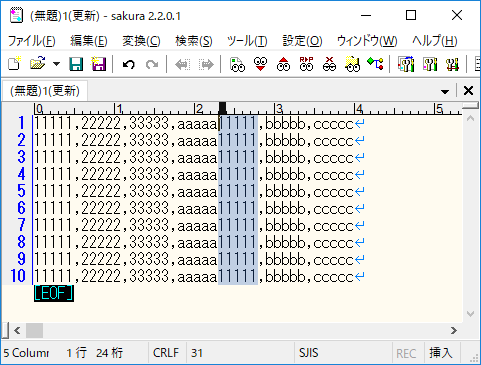
Task: Click SJIS encoding in status bar
Action: pos(309,353)
